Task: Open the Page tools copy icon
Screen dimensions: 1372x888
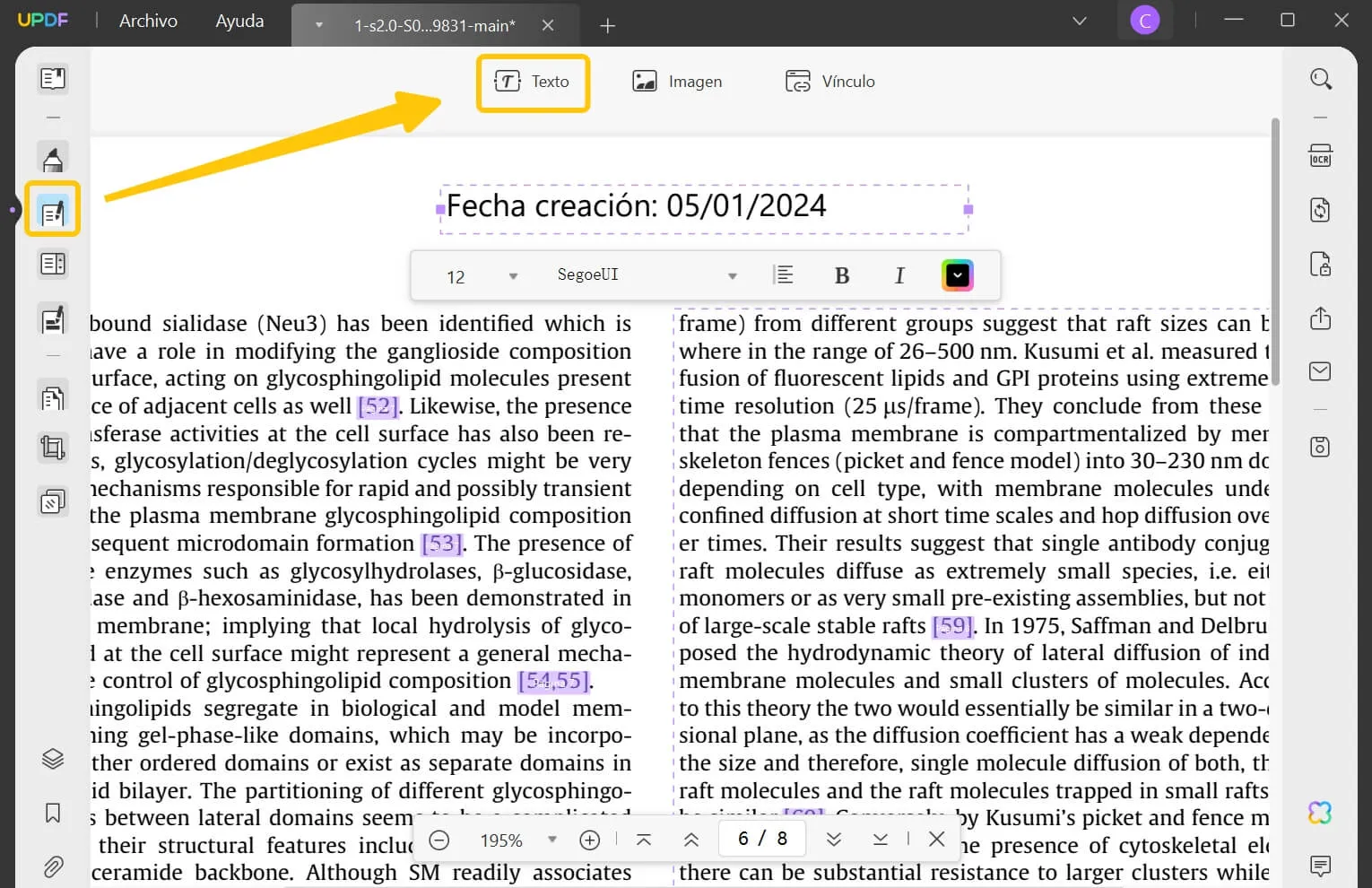Action: 53,396
